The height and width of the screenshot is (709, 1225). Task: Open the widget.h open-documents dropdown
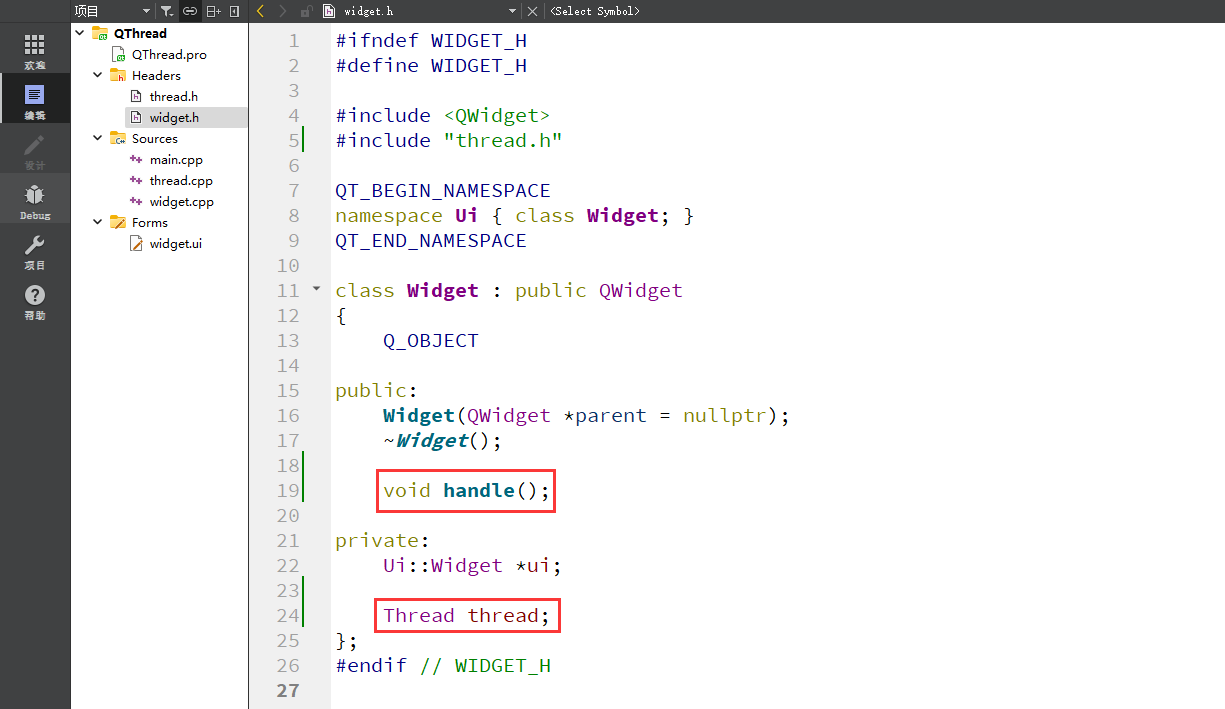[x=513, y=11]
